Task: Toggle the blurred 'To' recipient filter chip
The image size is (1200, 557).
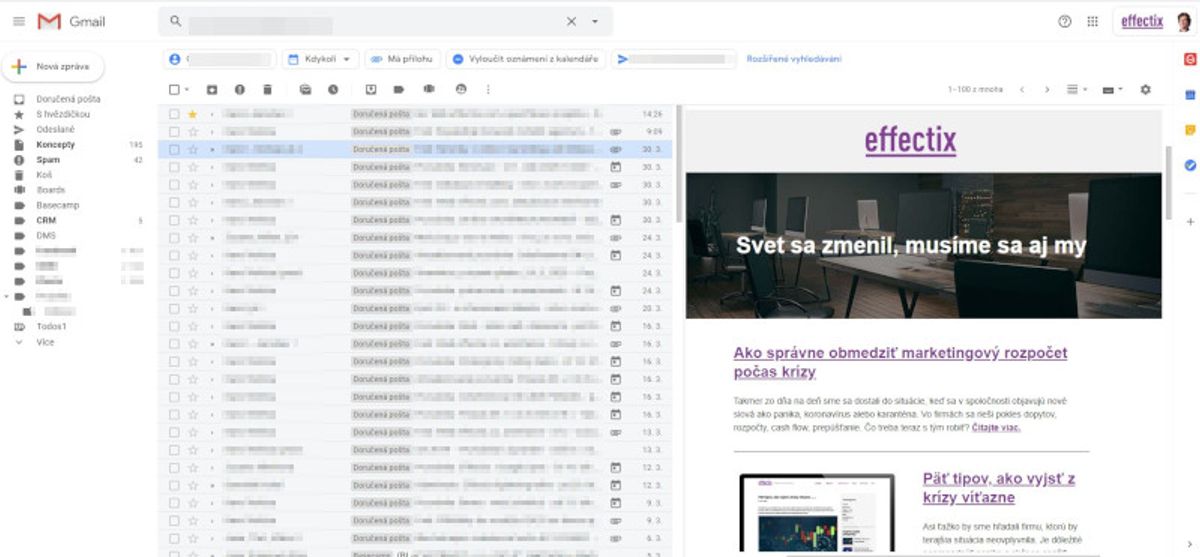Action: click(x=674, y=59)
